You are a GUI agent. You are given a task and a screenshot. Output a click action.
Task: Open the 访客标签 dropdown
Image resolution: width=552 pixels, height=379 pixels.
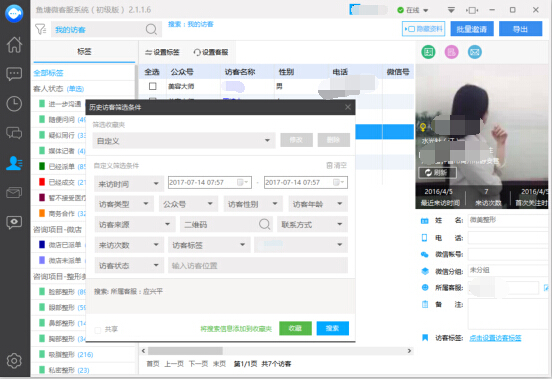pyautogui.click(x=209, y=245)
